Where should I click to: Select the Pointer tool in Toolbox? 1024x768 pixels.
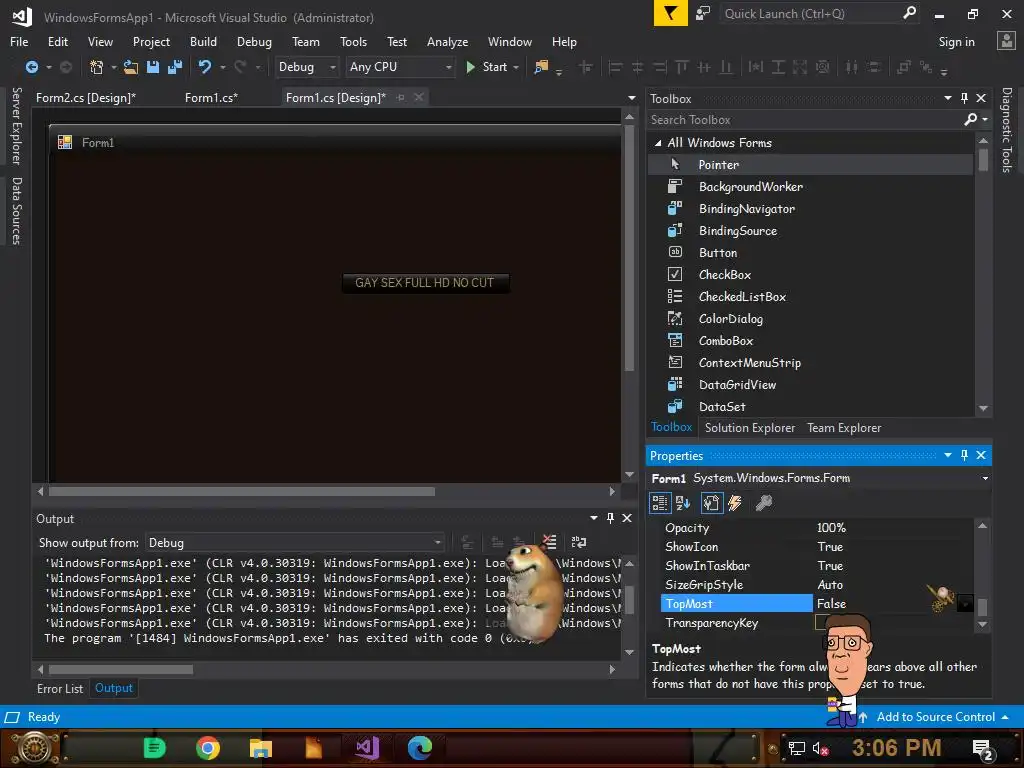pos(810,165)
